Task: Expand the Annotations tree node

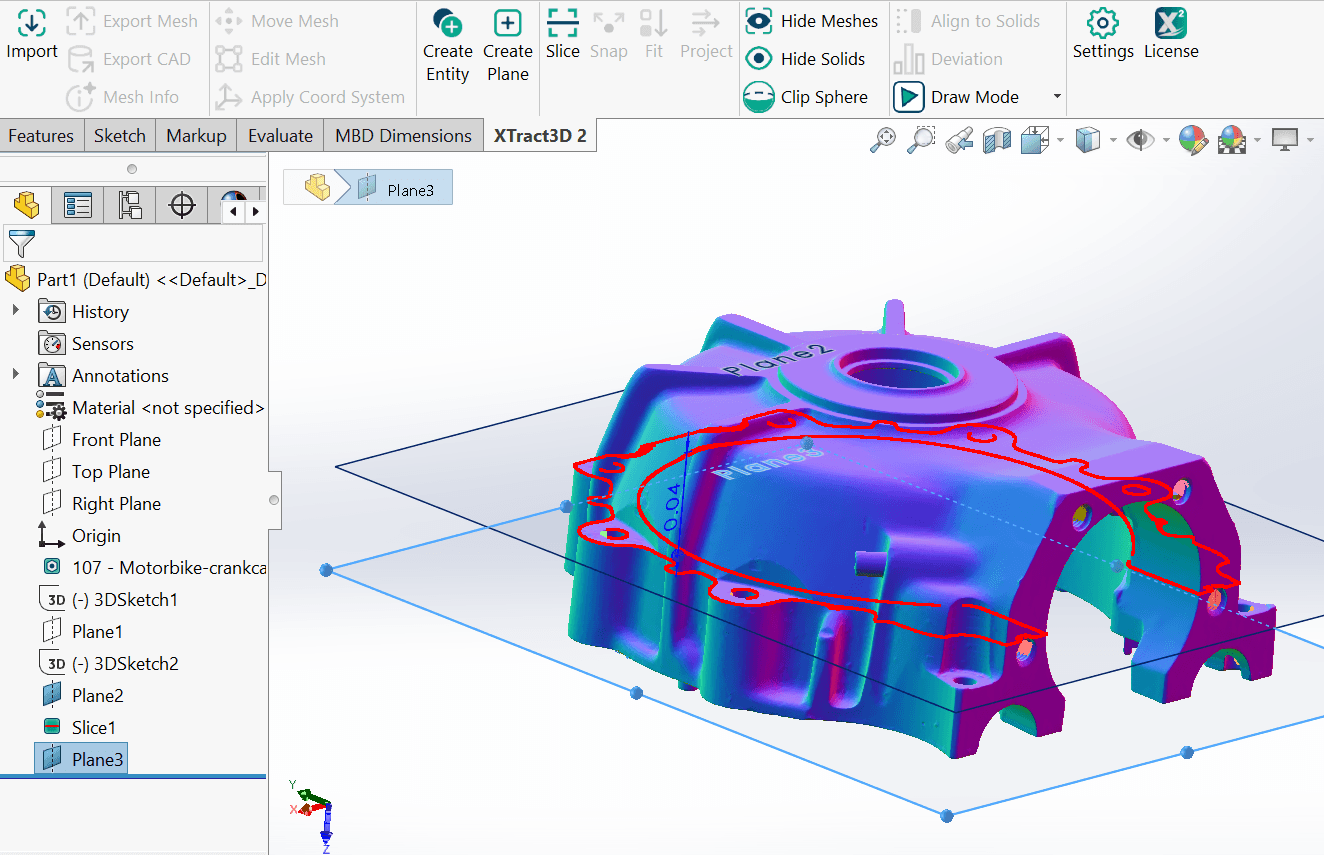Action: (x=16, y=375)
